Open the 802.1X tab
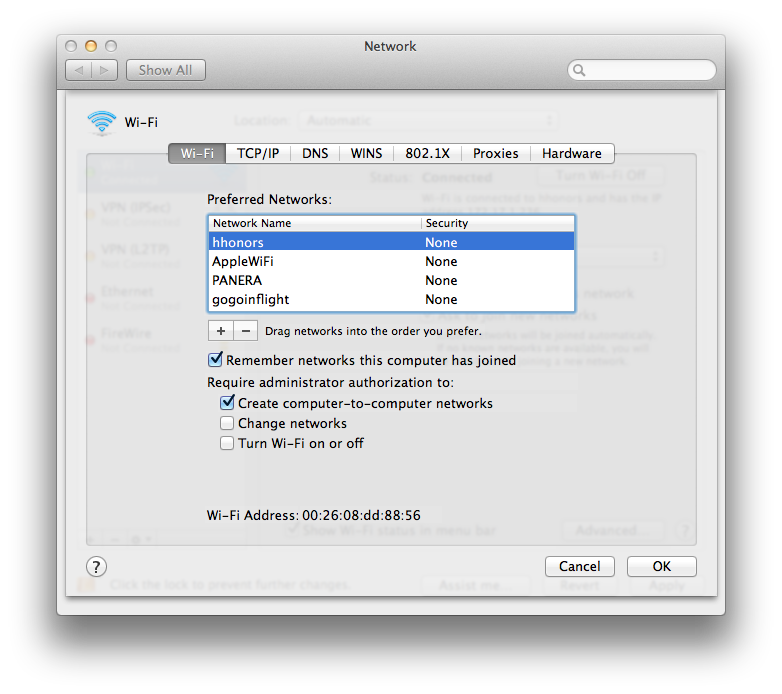 click(427, 154)
